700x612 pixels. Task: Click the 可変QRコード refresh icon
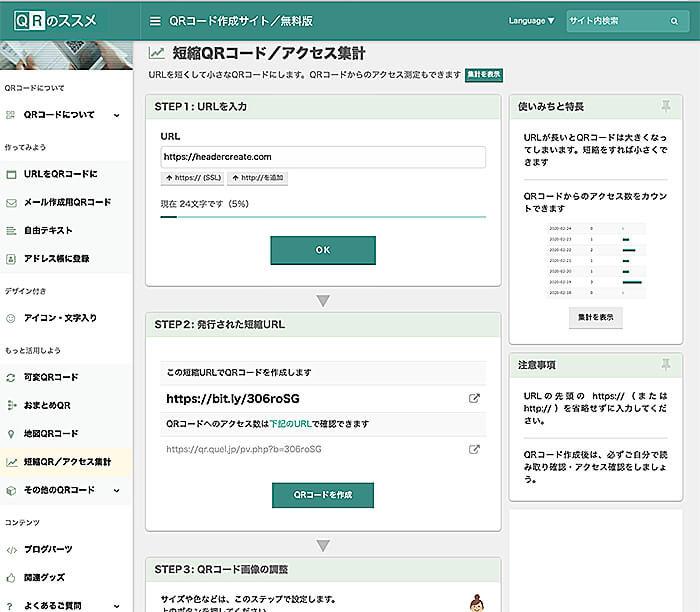pos(11,378)
